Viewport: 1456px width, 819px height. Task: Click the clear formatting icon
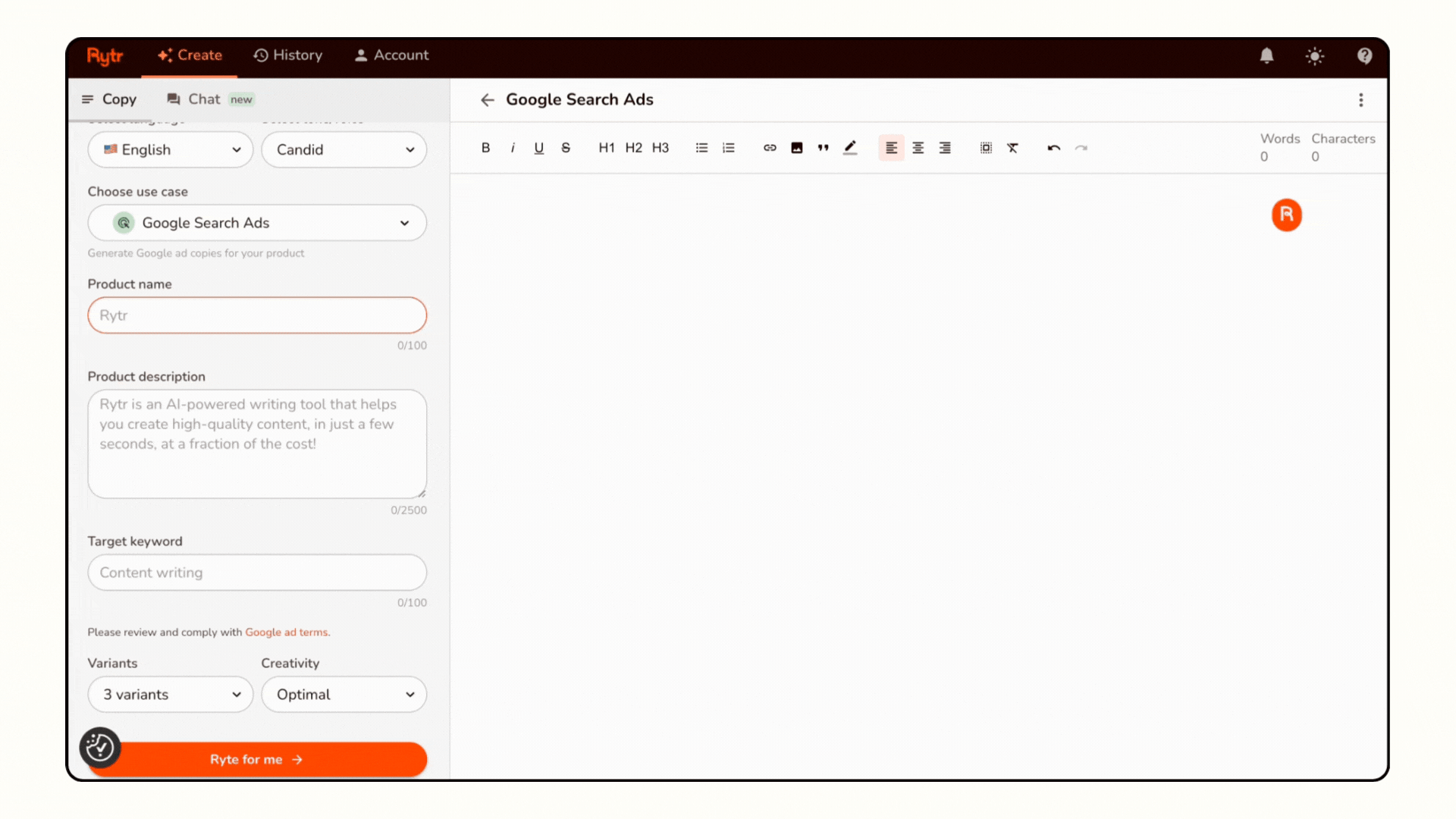1012,148
